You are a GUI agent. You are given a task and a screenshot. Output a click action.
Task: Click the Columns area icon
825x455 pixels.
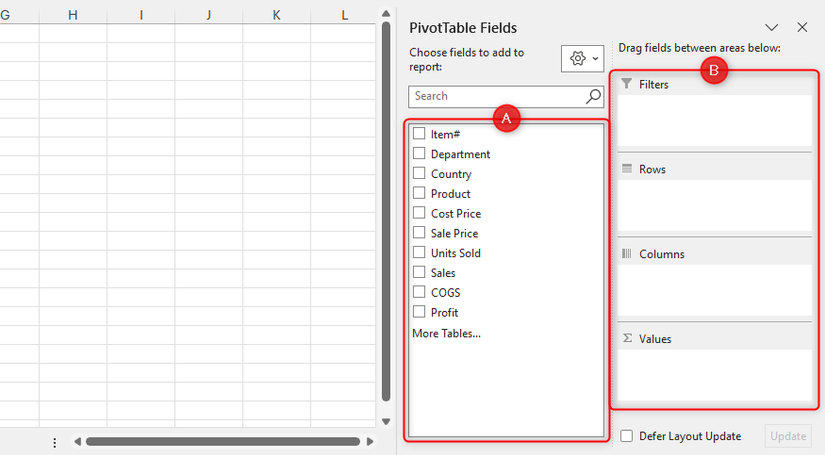coord(627,254)
